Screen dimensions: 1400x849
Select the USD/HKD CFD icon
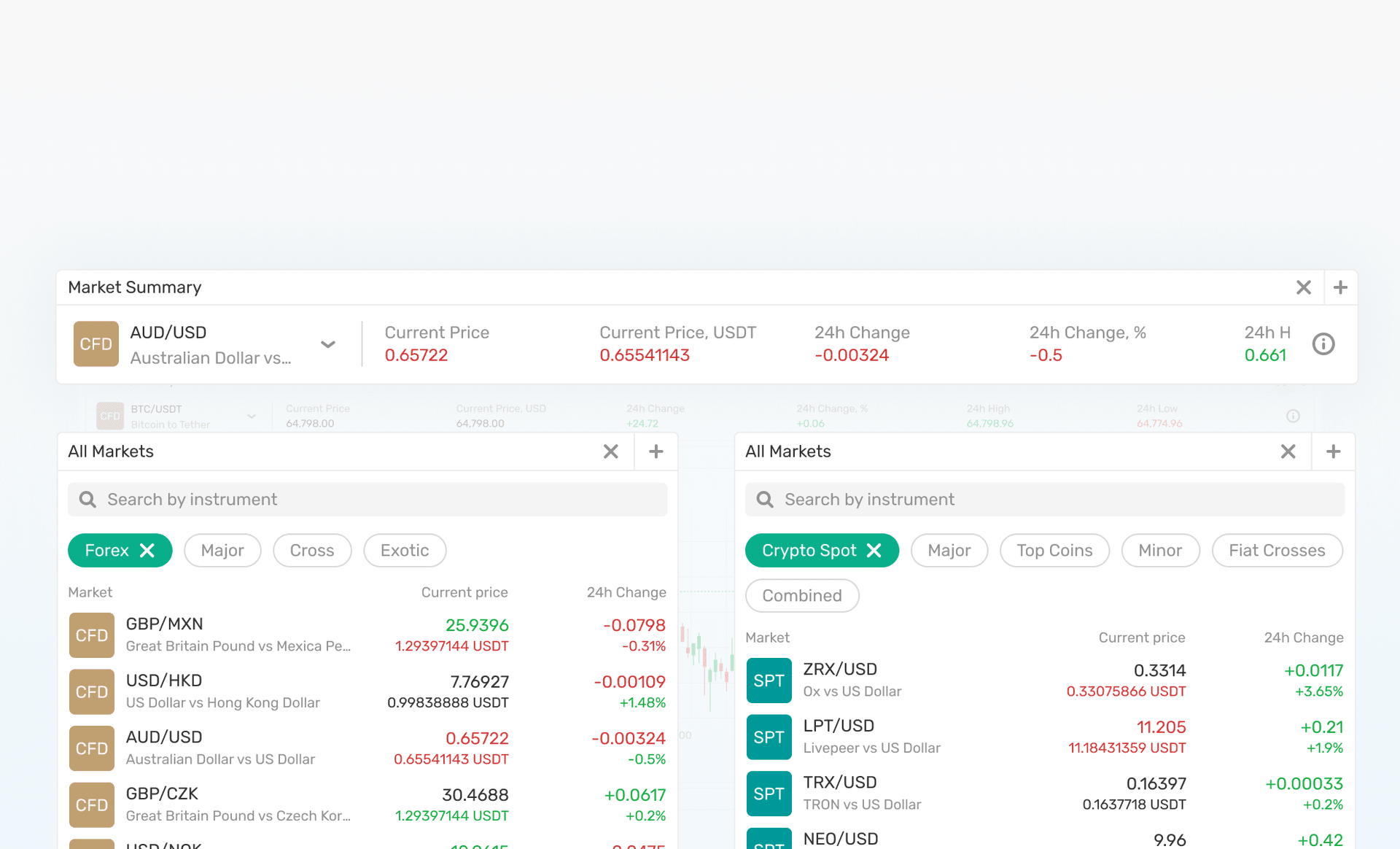(x=92, y=691)
